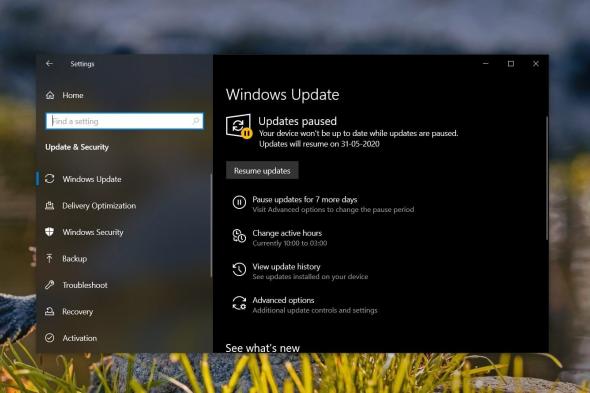Click the Advanced options gear icon
The image size is (590, 393).
coord(239,303)
